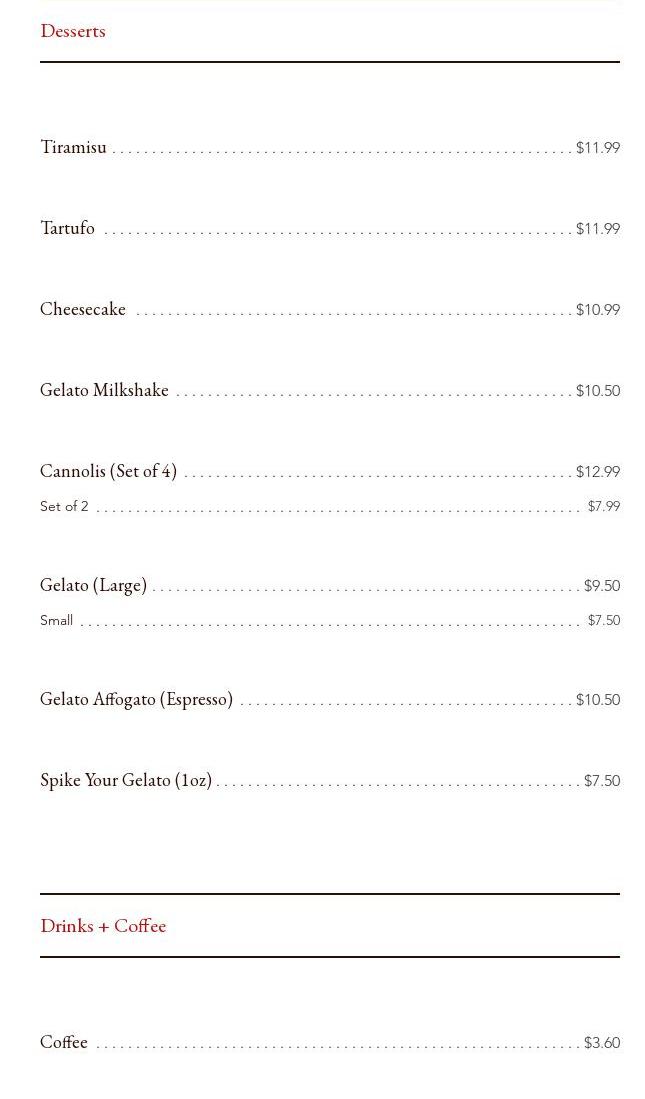Choose the Cheesecake menu entry
The height and width of the screenshot is (1099, 645).
tap(83, 309)
